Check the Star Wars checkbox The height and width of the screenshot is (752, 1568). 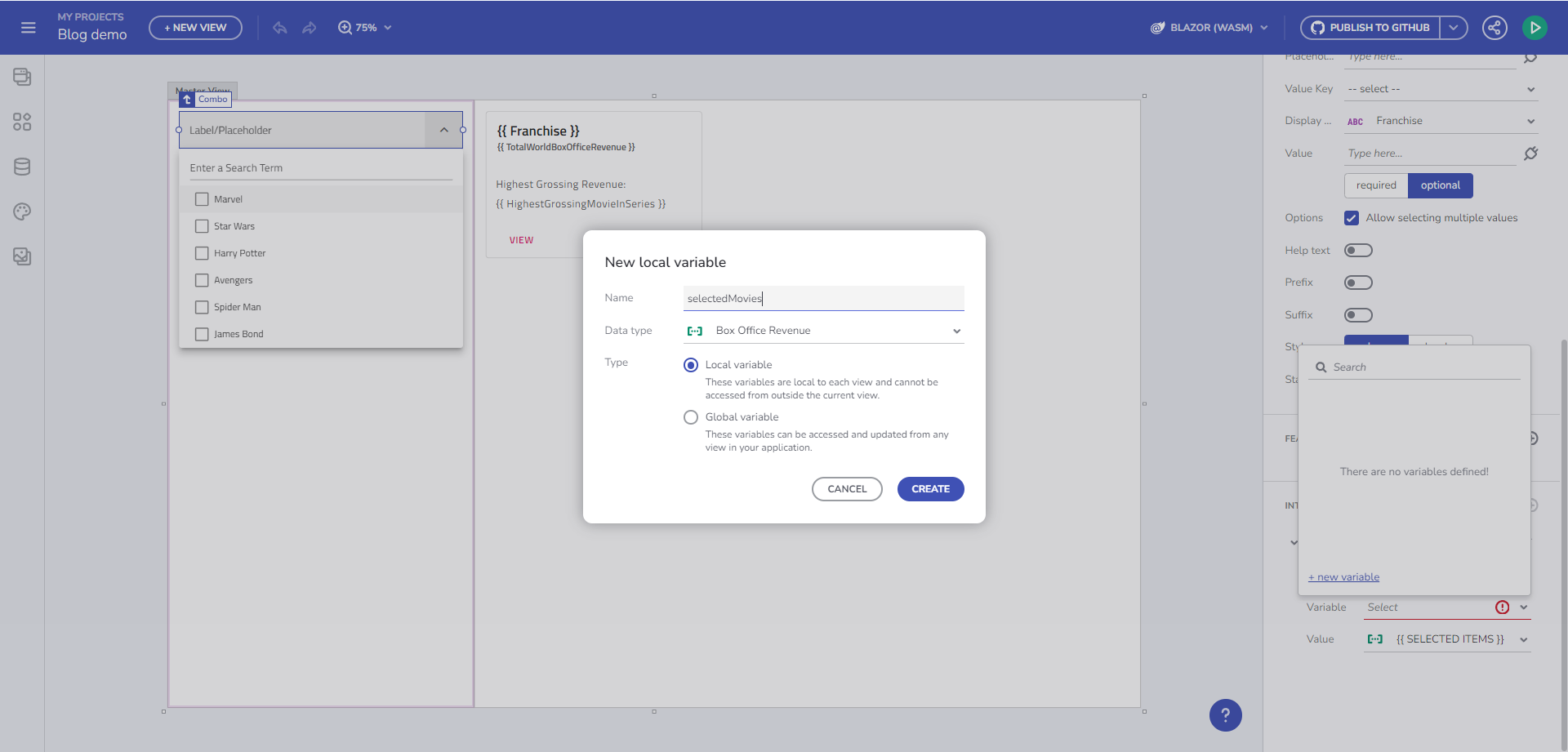pos(202,226)
